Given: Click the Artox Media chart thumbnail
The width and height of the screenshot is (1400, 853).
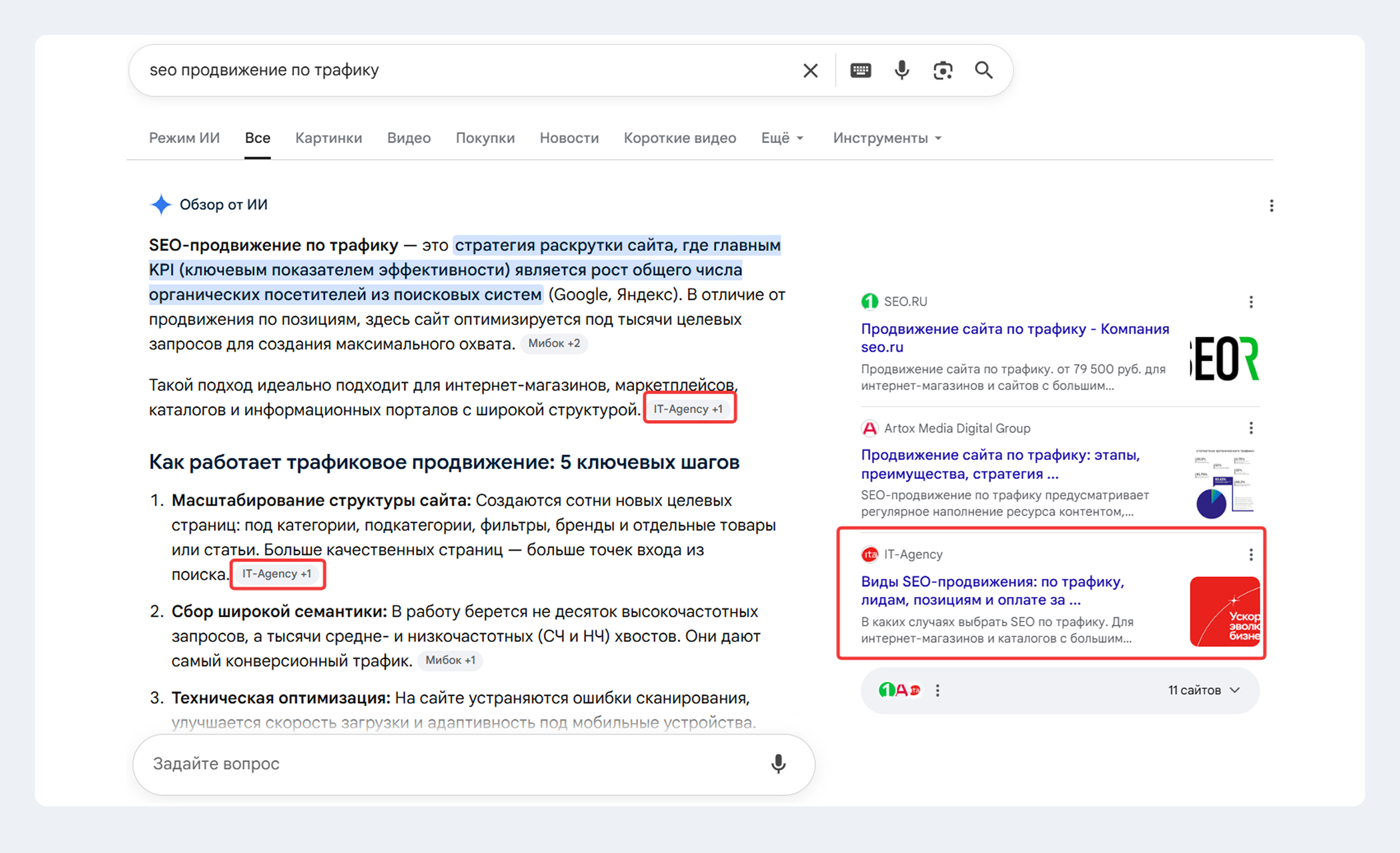Looking at the screenshot, I should pyautogui.click(x=1224, y=484).
